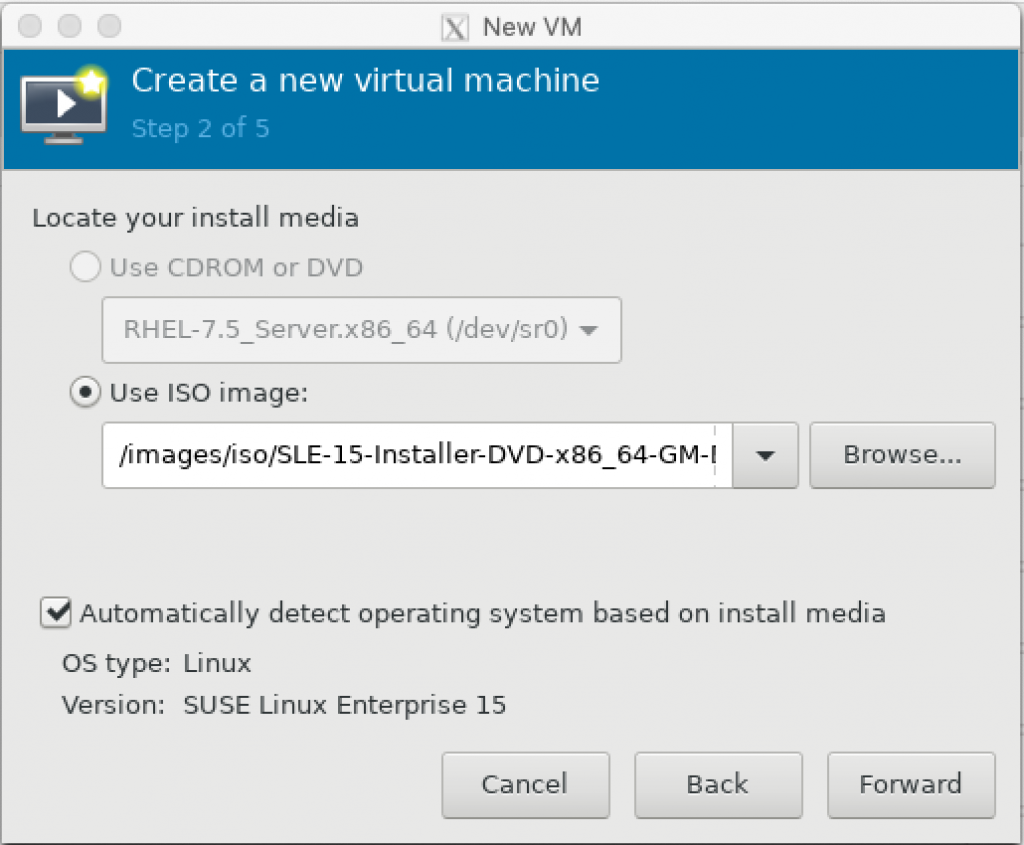Click the Step 2 of 5 label
This screenshot has height=845, width=1024.
(200, 128)
